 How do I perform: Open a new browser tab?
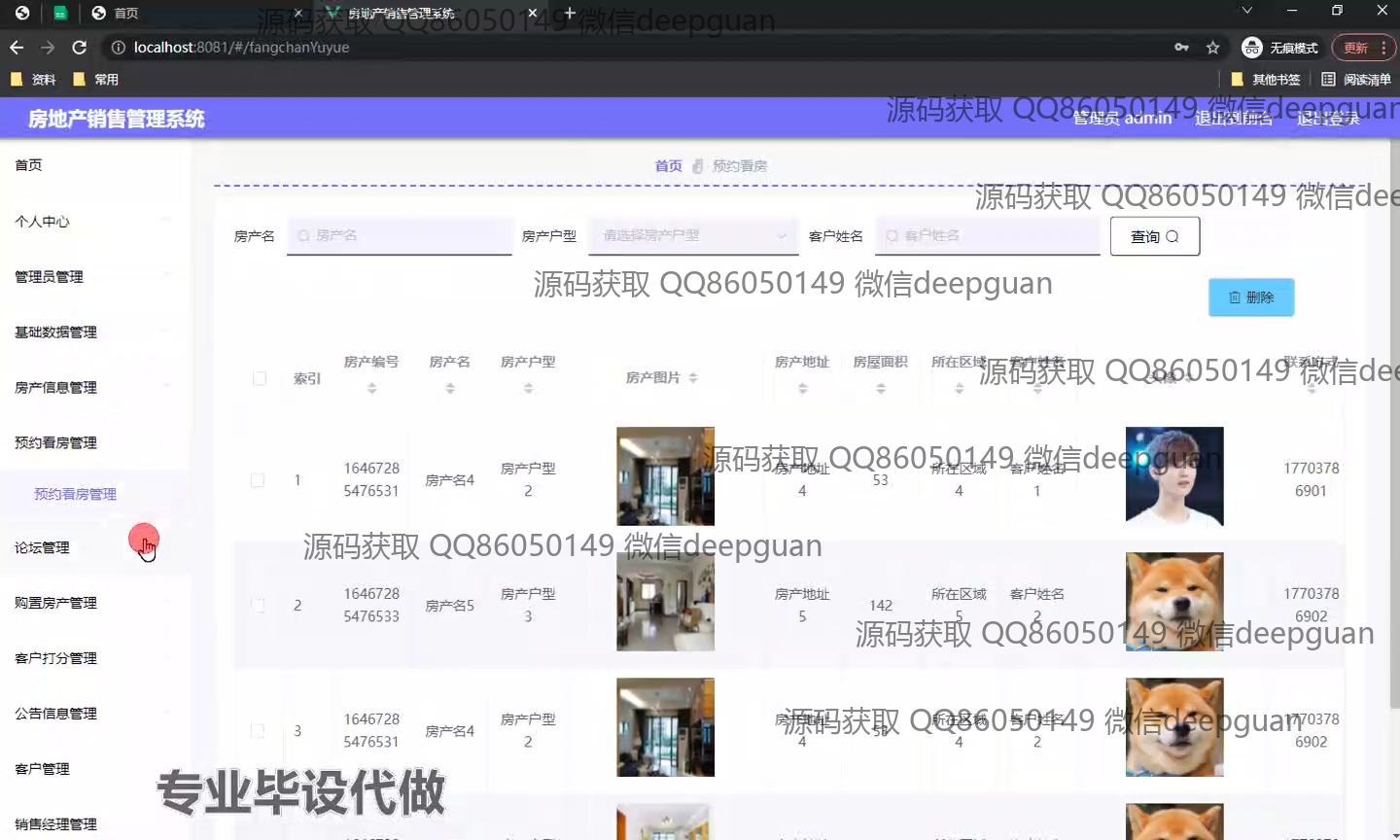click(x=570, y=13)
